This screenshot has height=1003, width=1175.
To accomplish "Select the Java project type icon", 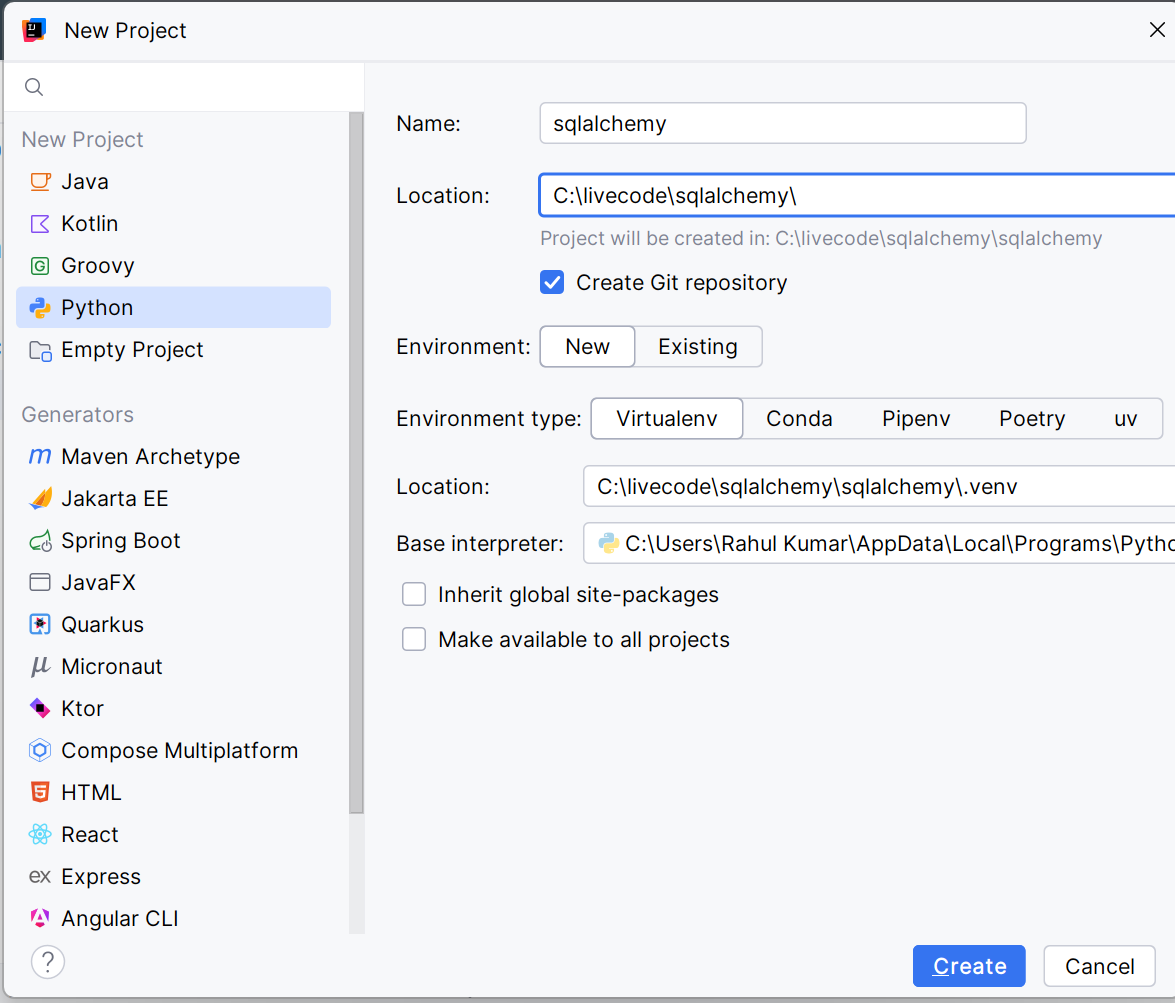I will coord(40,182).
